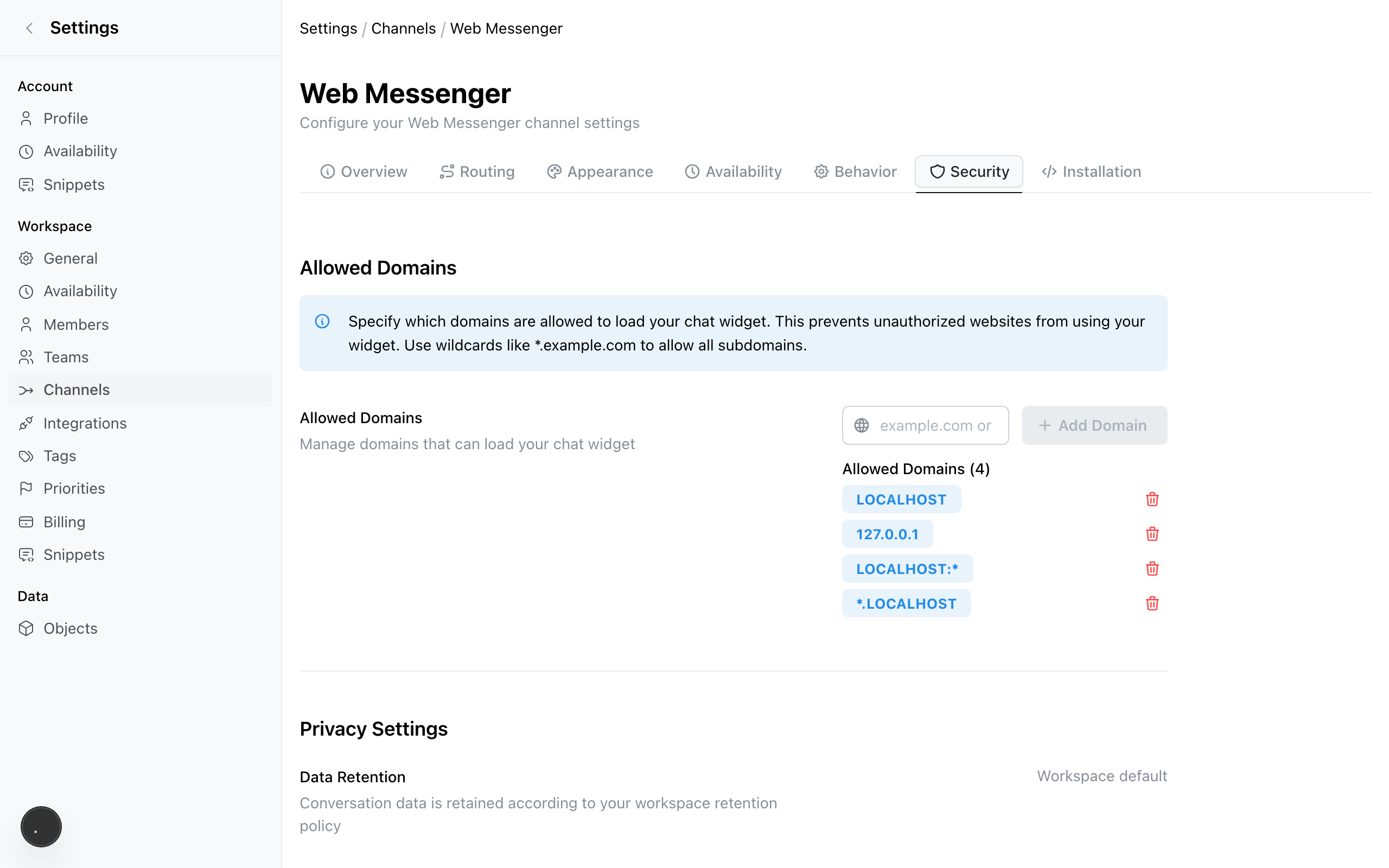1389x868 pixels.
Task: Open Integrations settings
Action: (141, 423)
